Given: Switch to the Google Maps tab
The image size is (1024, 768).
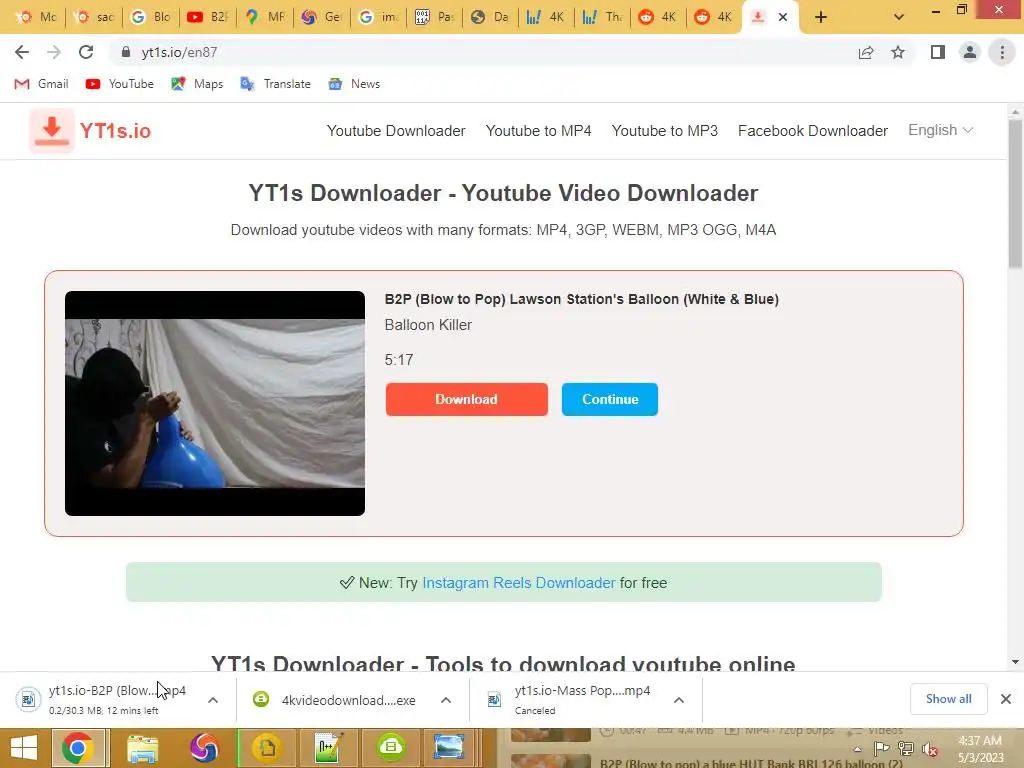Looking at the screenshot, I should click(264, 17).
